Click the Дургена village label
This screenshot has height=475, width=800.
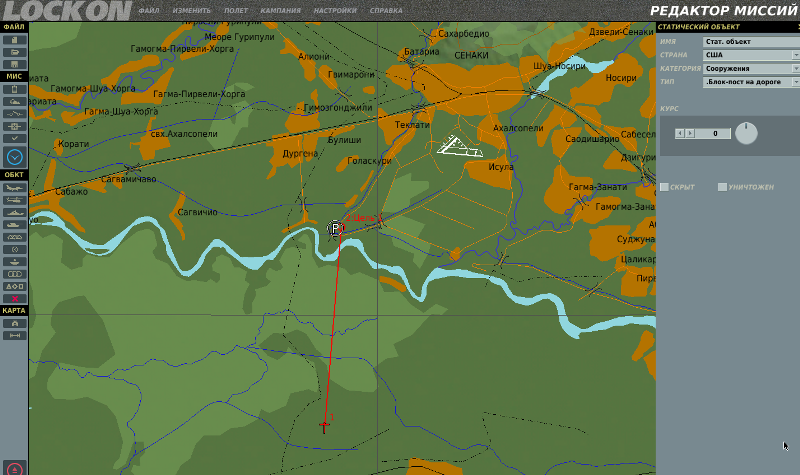pos(300,153)
